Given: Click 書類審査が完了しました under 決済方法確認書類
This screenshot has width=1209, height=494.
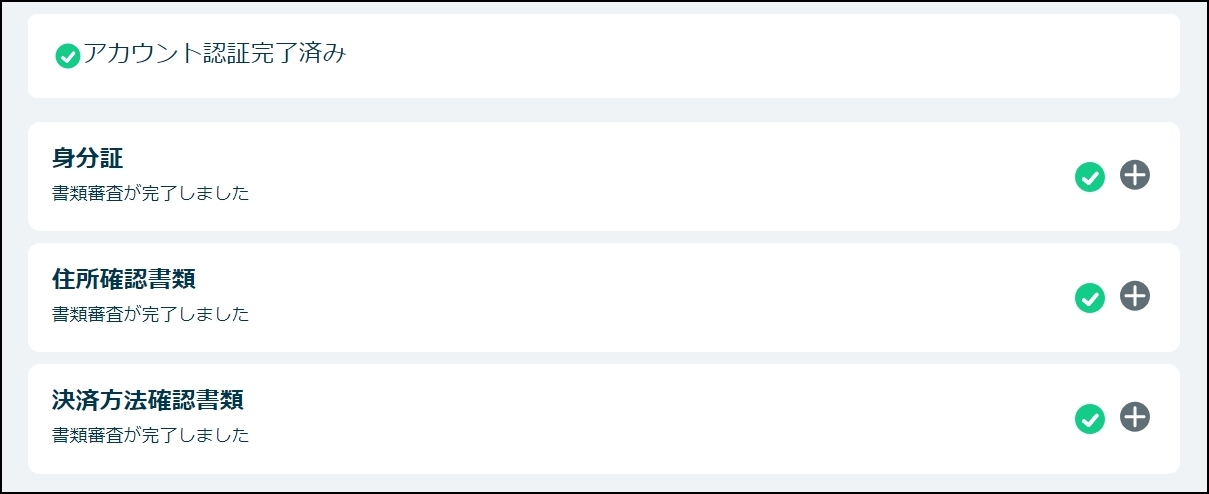Looking at the screenshot, I should click(x=150, y=436).
